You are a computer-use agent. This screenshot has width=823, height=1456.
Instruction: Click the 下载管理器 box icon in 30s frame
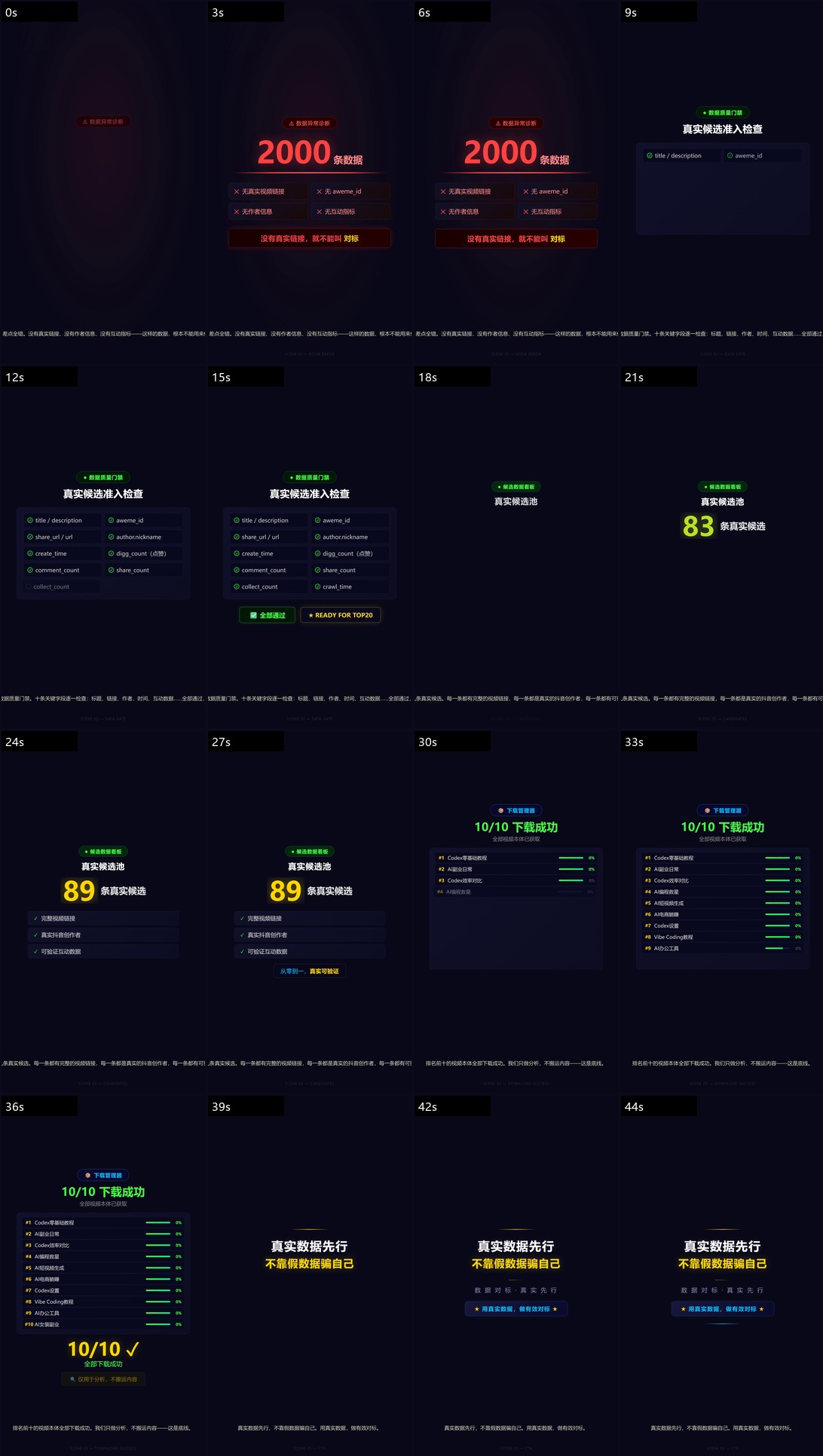(501, 811)
